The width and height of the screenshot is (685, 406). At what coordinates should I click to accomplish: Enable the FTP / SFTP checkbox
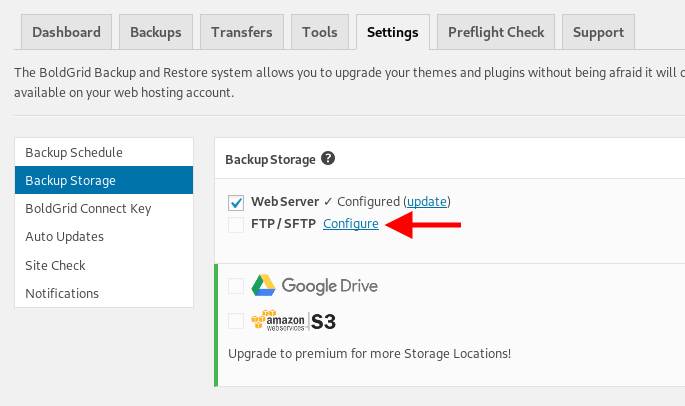tap(236, 225)
